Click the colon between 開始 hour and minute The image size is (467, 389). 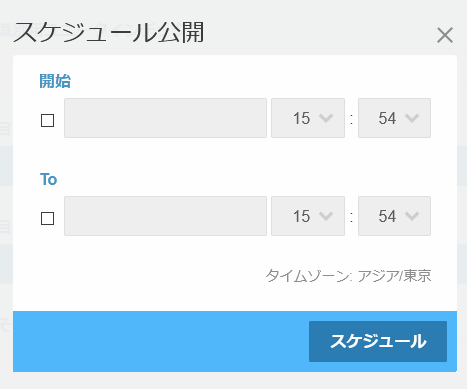coord(351,119)
